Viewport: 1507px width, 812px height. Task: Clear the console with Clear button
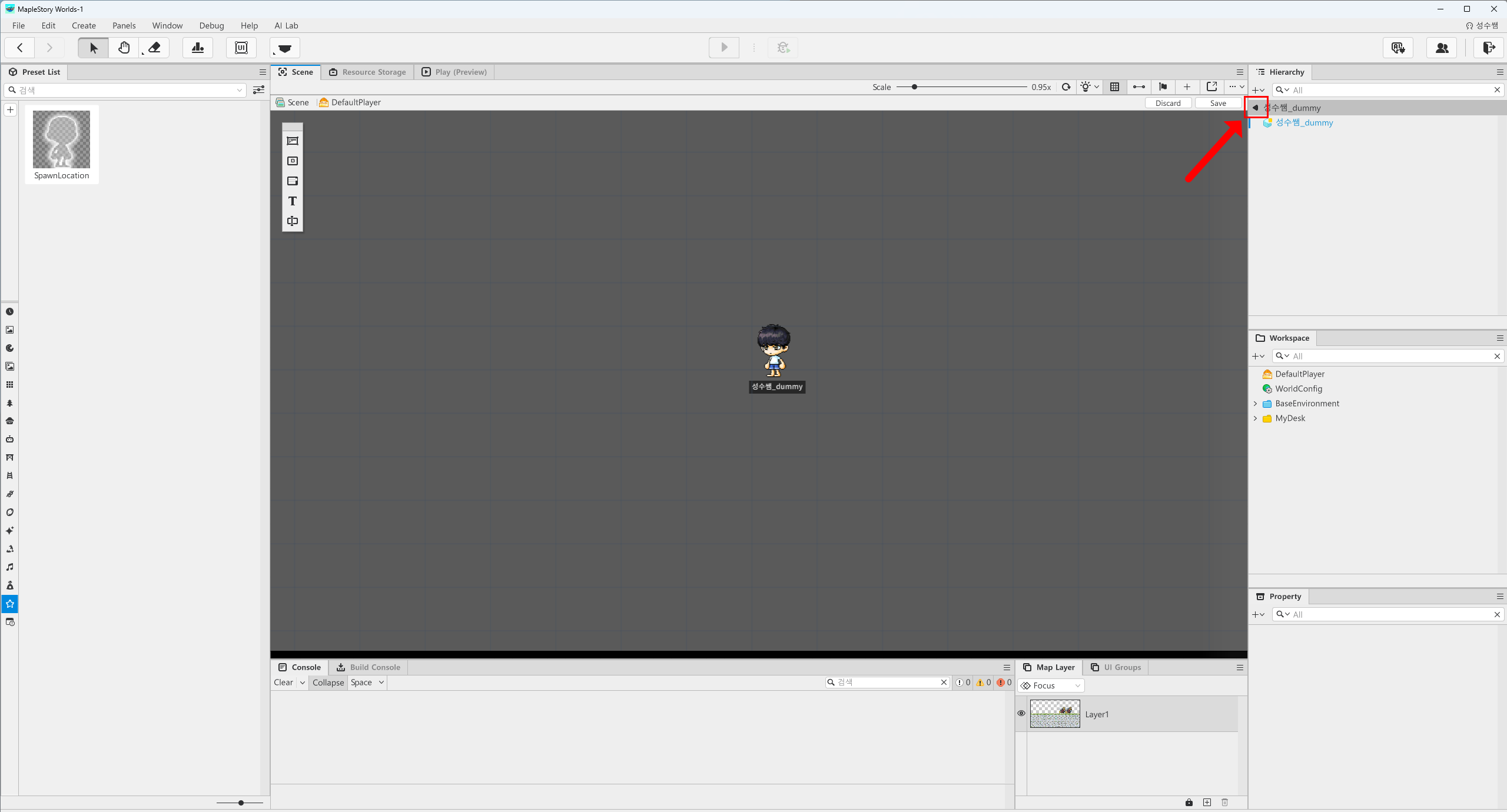coord(283,683)
